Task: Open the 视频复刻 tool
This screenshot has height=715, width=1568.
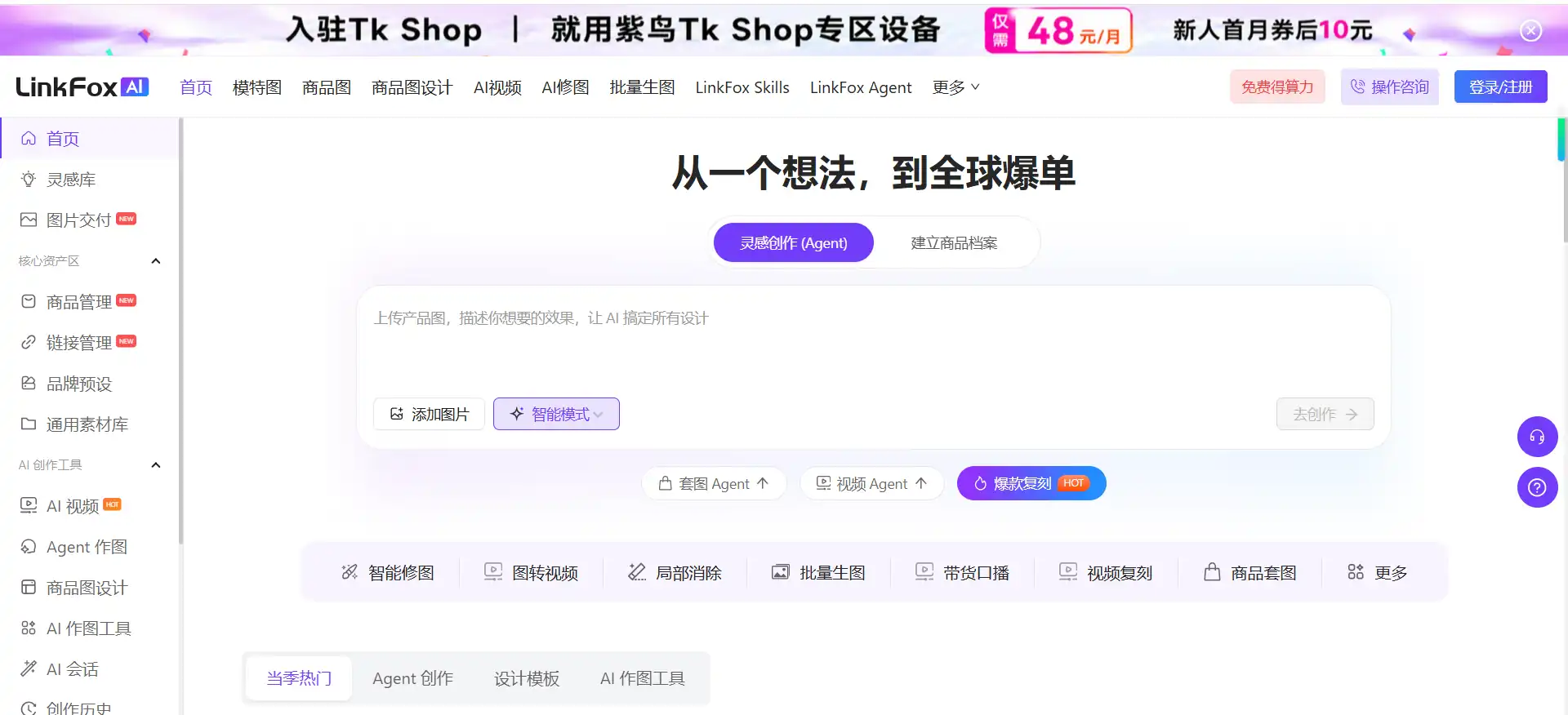Action: (1106, 572)
